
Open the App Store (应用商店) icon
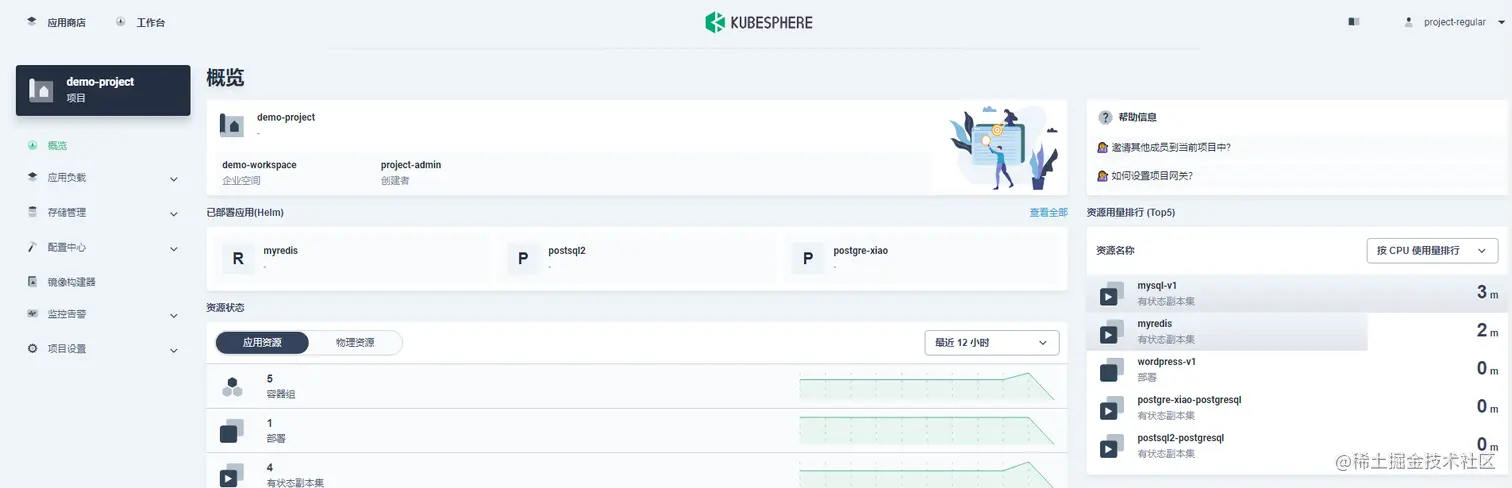click(32, 21)
